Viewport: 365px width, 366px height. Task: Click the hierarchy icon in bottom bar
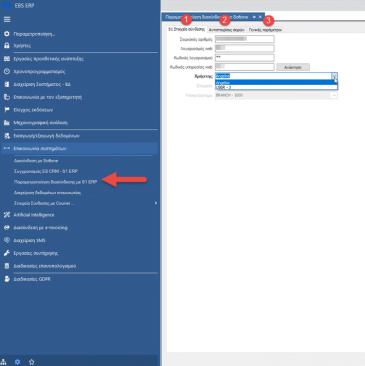click(x=3, y=362)
